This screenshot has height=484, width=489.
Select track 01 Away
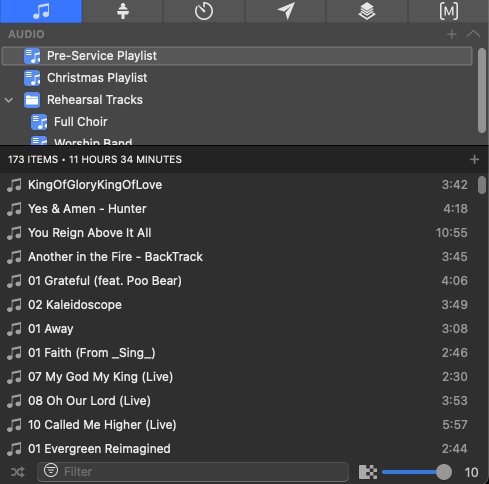pos(237,329)
